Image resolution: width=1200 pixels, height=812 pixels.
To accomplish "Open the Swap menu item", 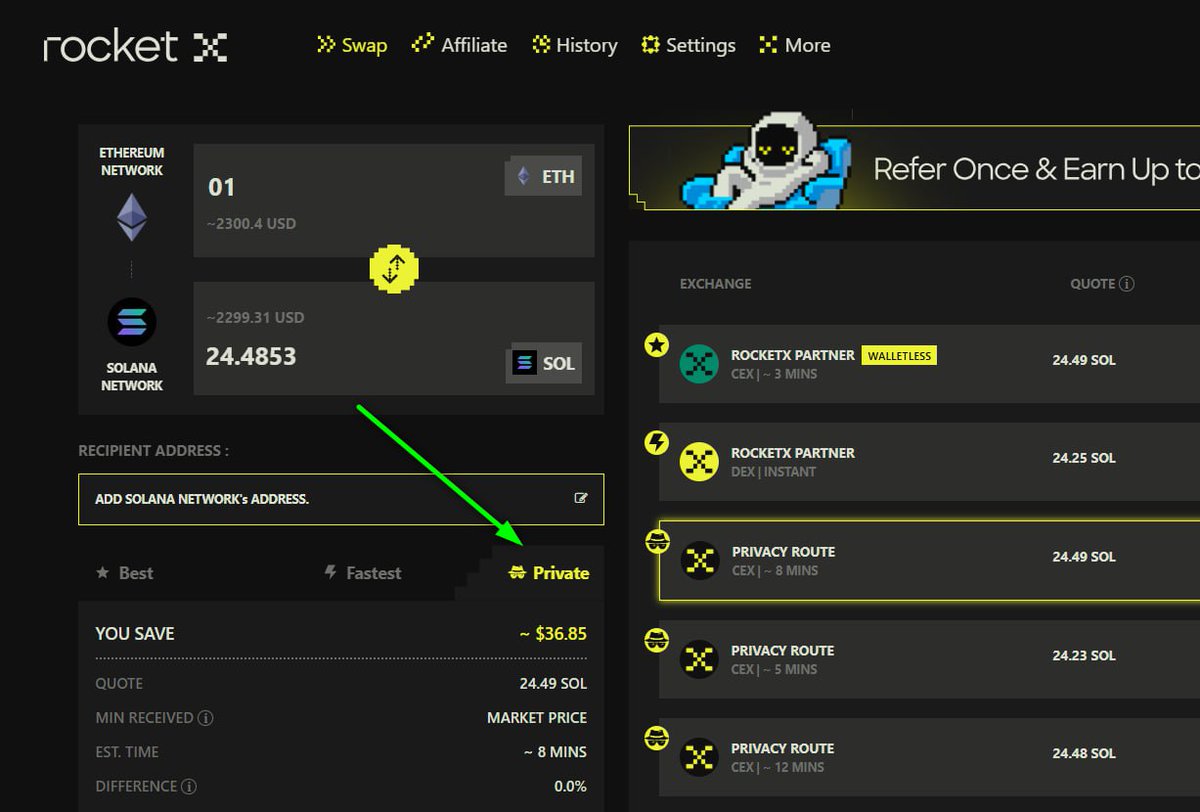I will pos(352,45).
